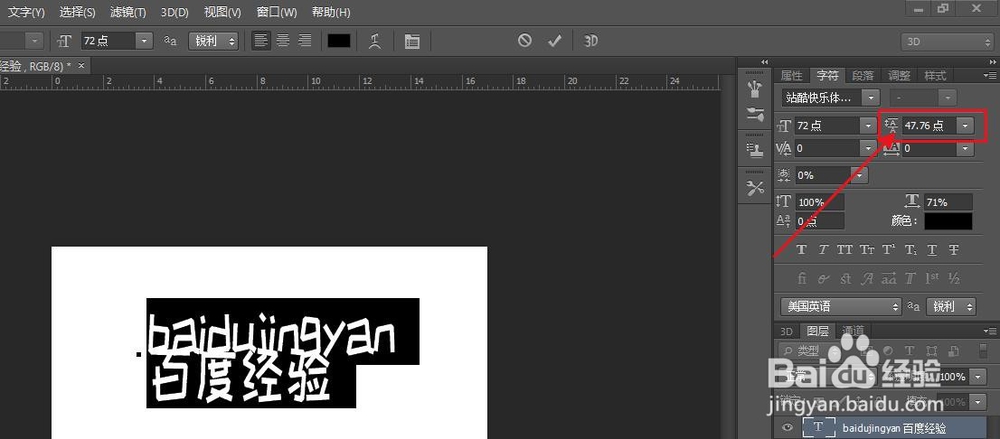Click the 3D text conversion button
Image resolution: width=1000 pixels, height=439 pixels.
pos(591,41)
